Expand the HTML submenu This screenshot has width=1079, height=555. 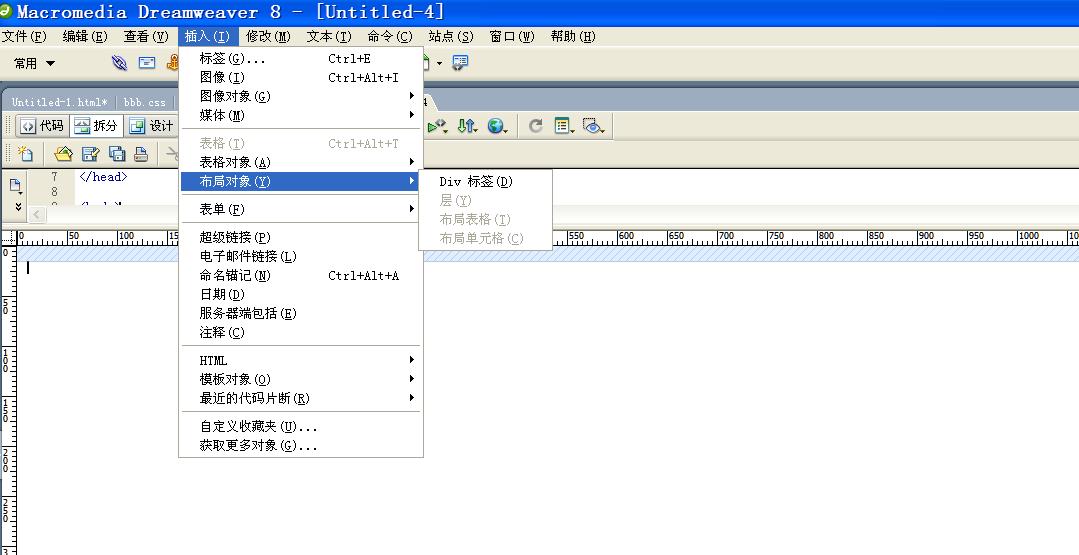[301, 360]
